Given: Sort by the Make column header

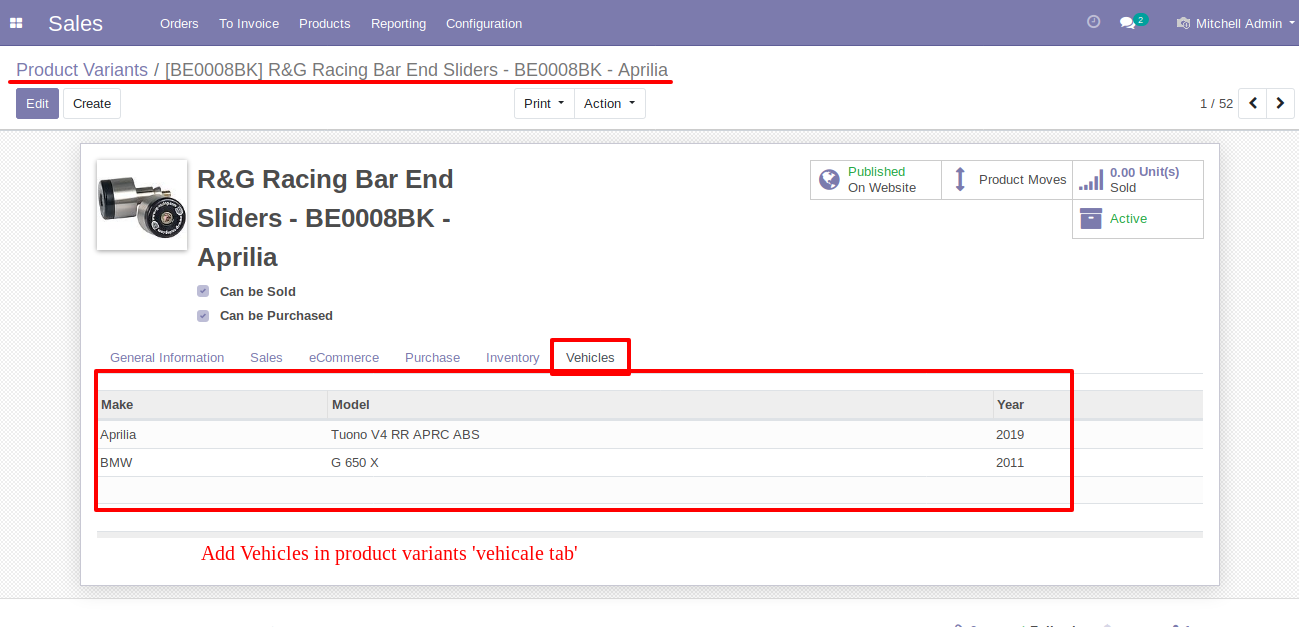Looking at the screenshot, I should 212,404.
